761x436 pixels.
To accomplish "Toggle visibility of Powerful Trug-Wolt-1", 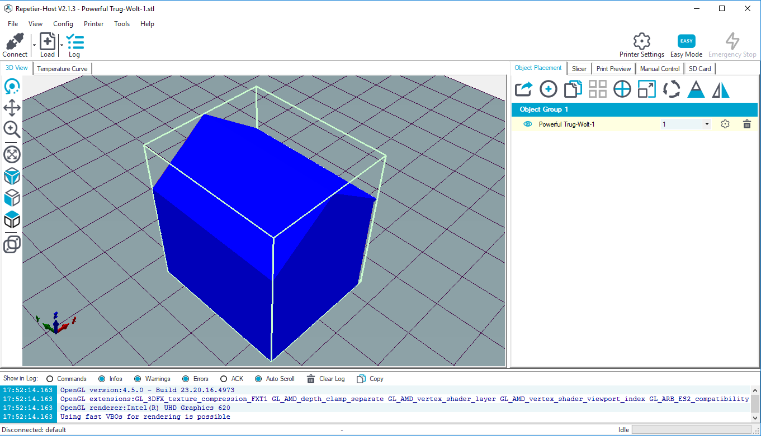I will 528,124.
